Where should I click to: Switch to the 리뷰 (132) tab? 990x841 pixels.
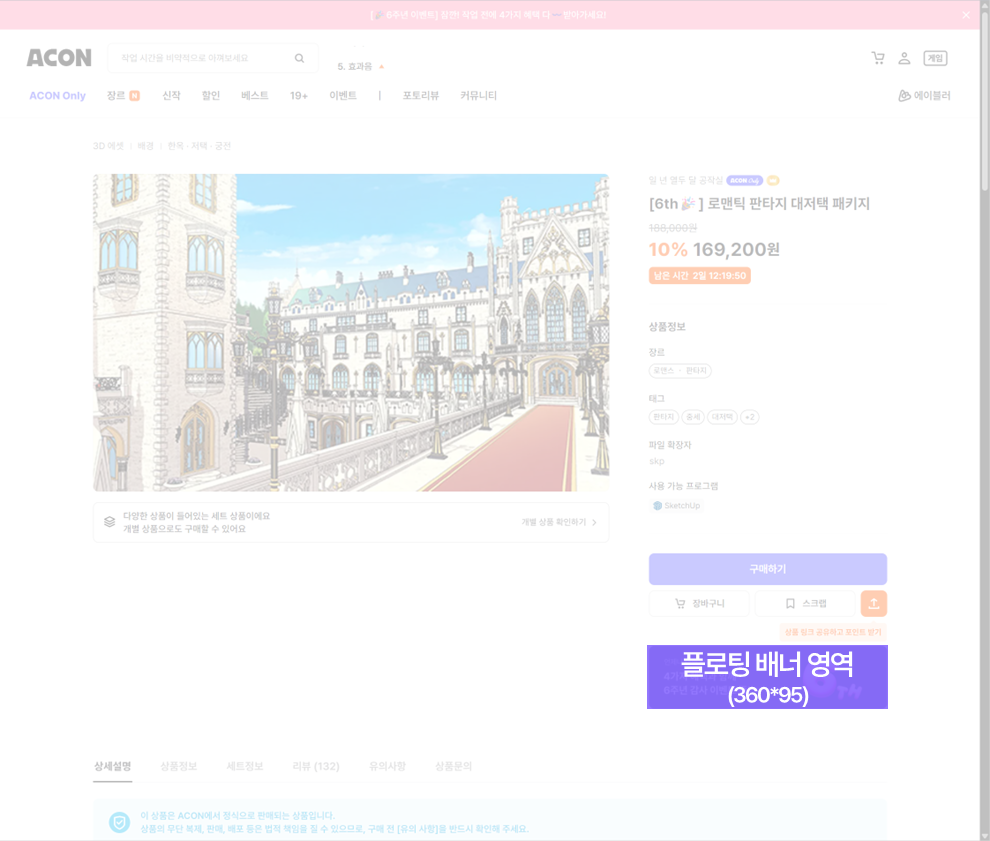(316, 766)
